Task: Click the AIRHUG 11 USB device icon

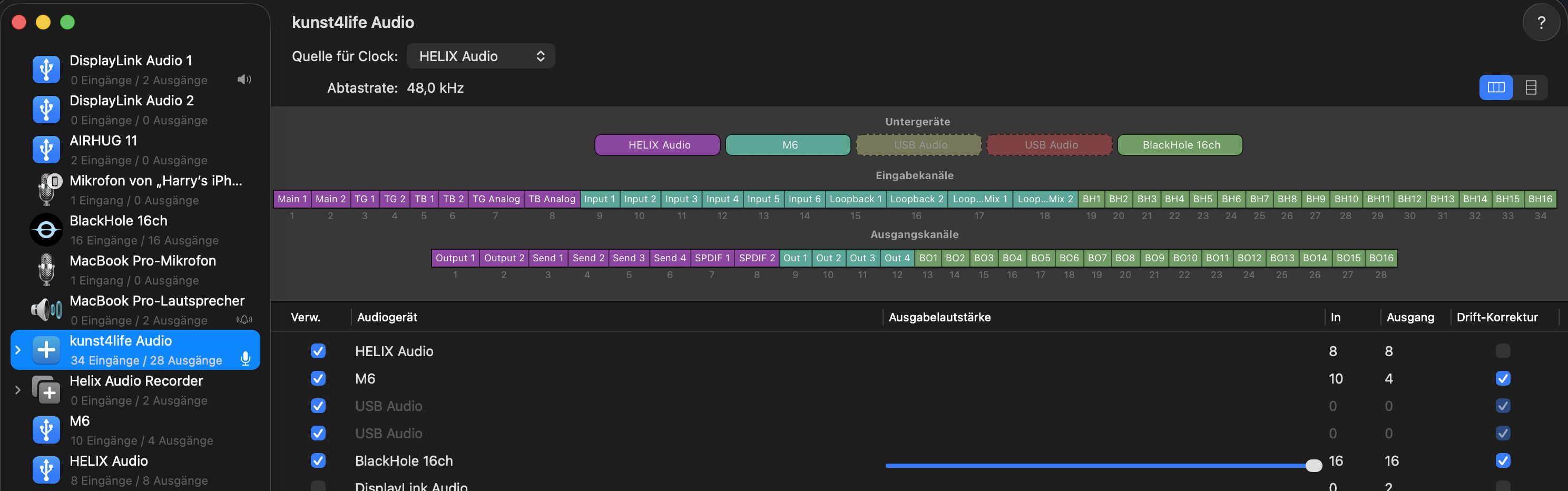Action: tap(46, 150)
